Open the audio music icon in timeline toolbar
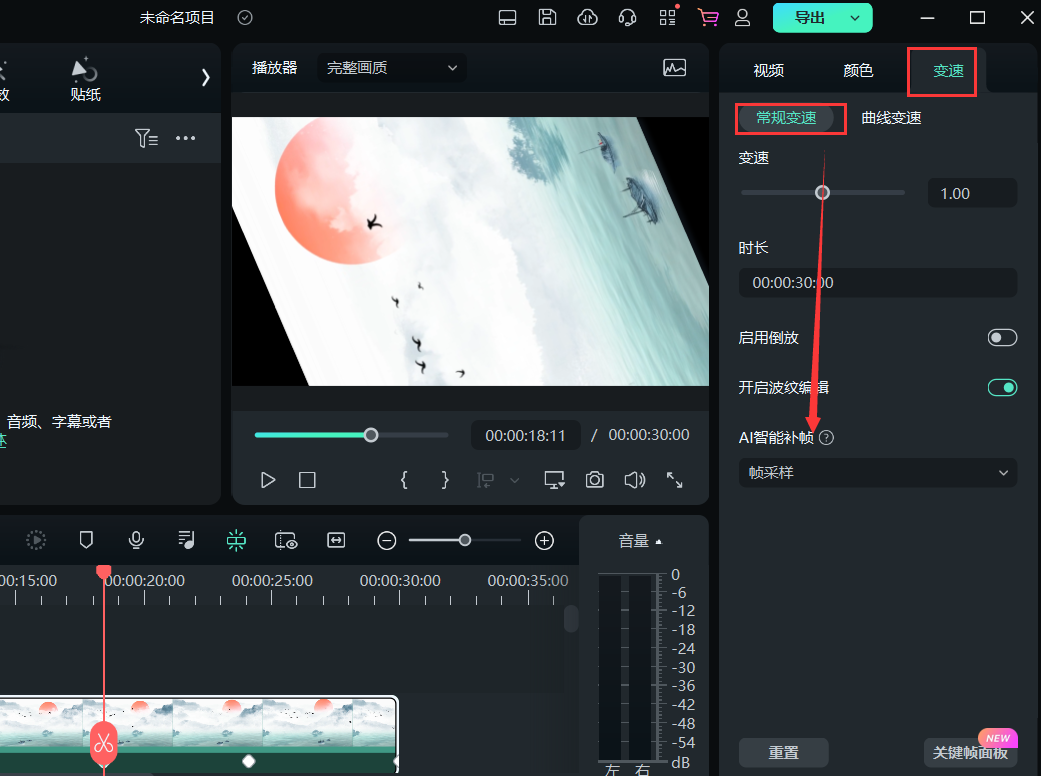The image size is (1041, 776). click(x=186, y=540)
